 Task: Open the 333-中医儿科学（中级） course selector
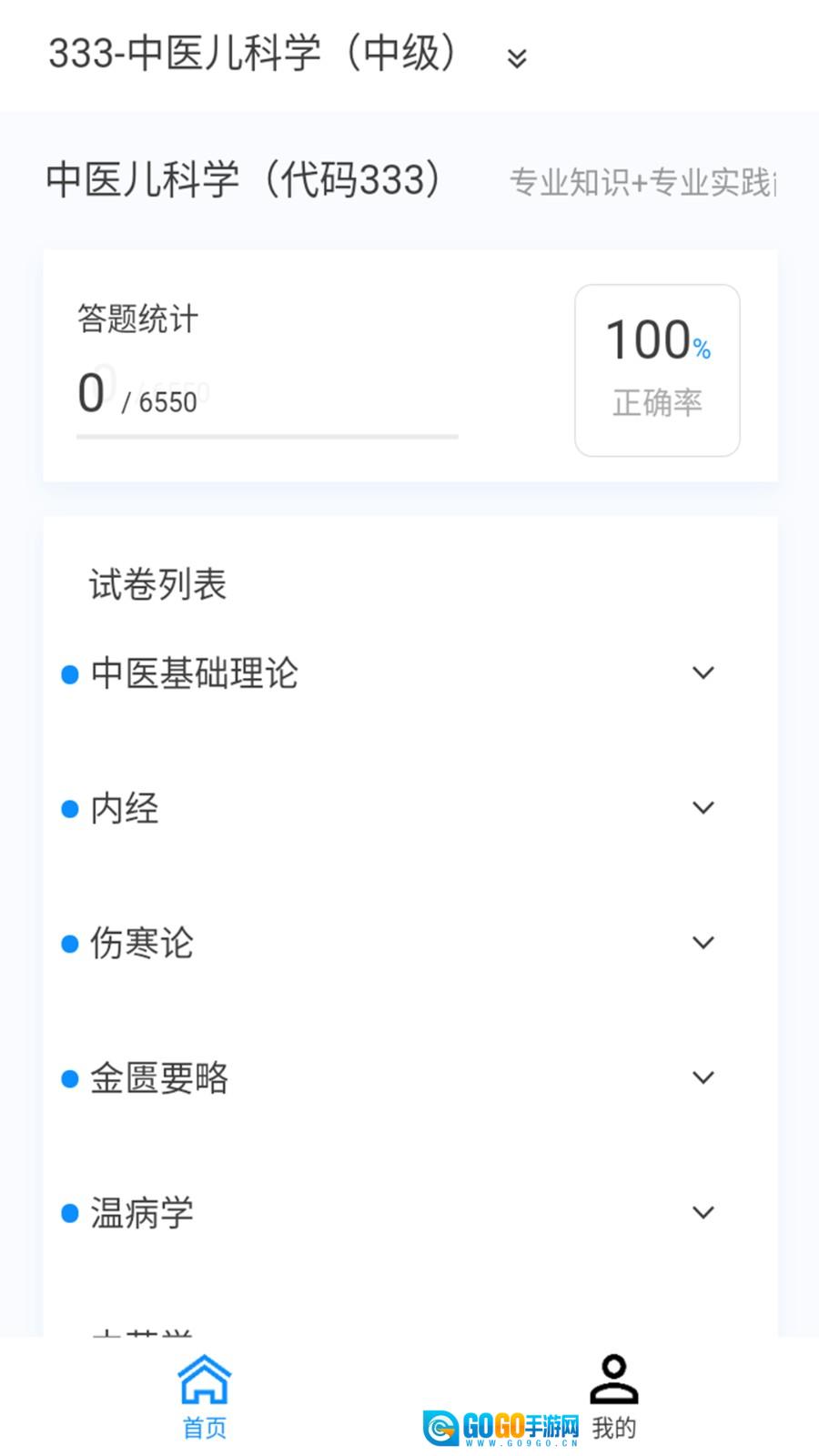(x=255, y=53)
